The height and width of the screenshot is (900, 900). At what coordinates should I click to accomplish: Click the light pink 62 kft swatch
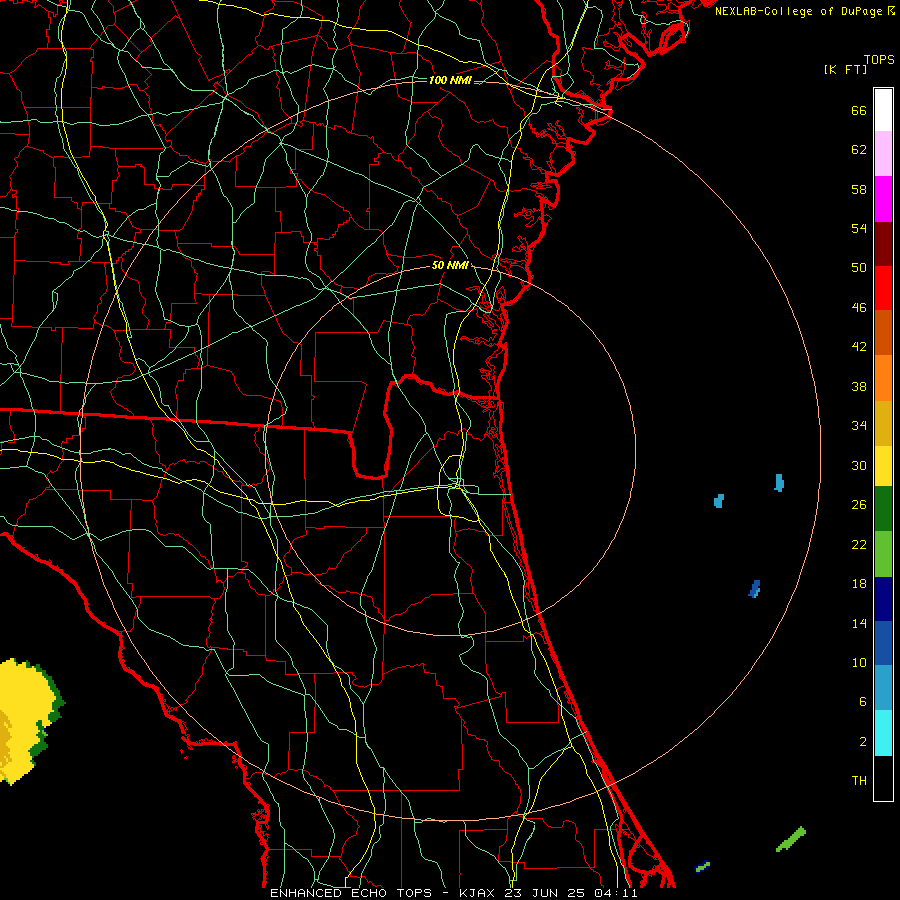[x=883, y=154]
